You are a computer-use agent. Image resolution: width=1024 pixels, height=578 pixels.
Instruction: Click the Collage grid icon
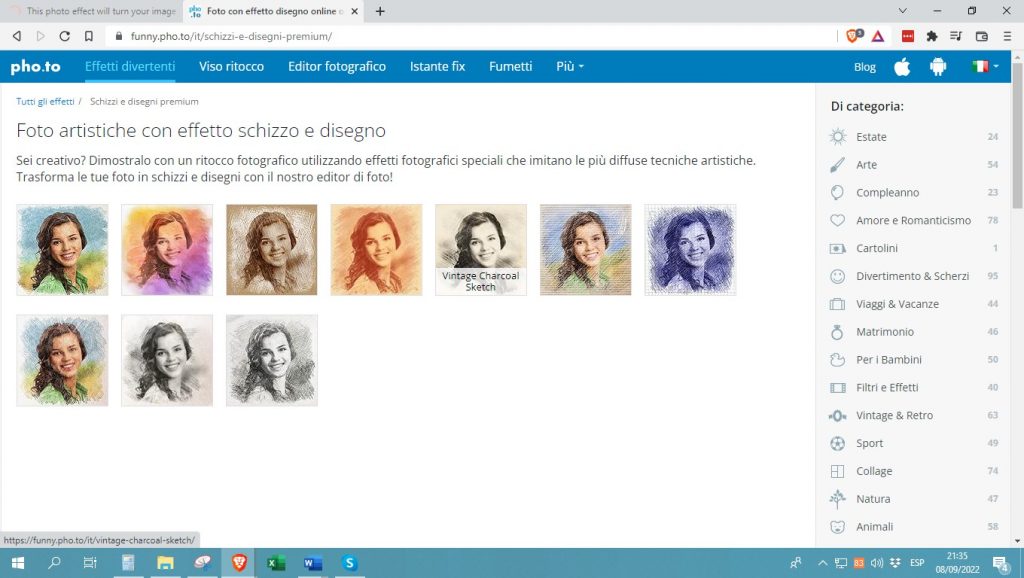click(836, 471)
